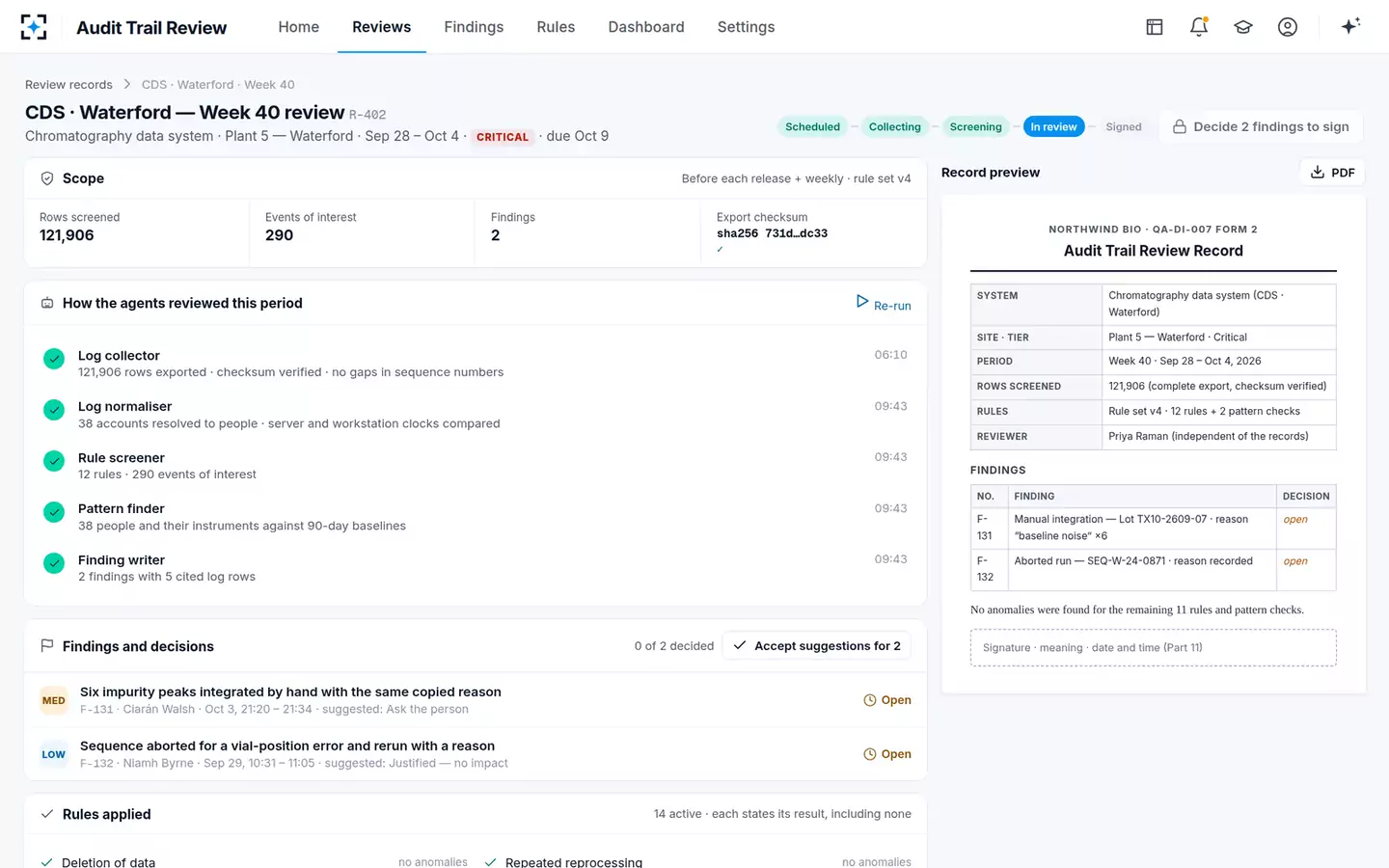The height and width of the screenshot is (868, 1389).
Task: Open the graduation cap learning icon
Action: [1243, 27]
